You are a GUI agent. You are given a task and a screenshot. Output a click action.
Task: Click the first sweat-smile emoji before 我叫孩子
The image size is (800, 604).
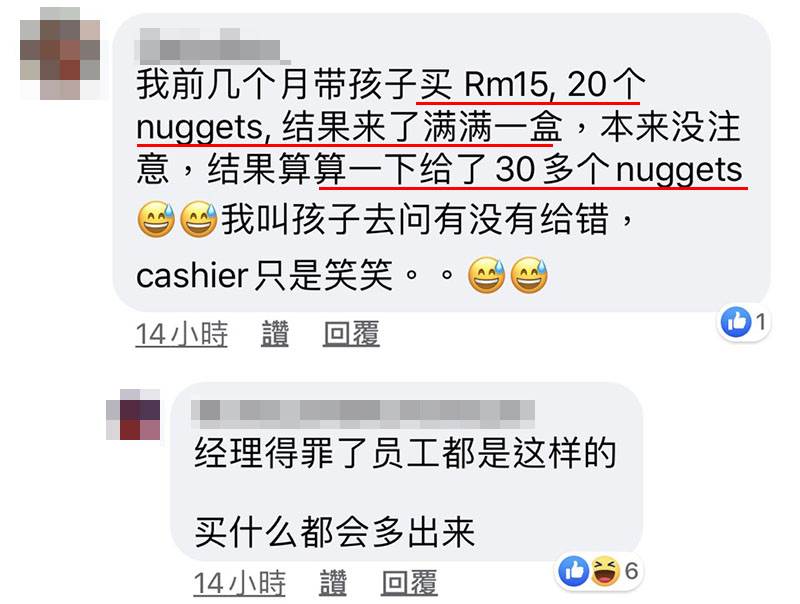click(156, 219)
